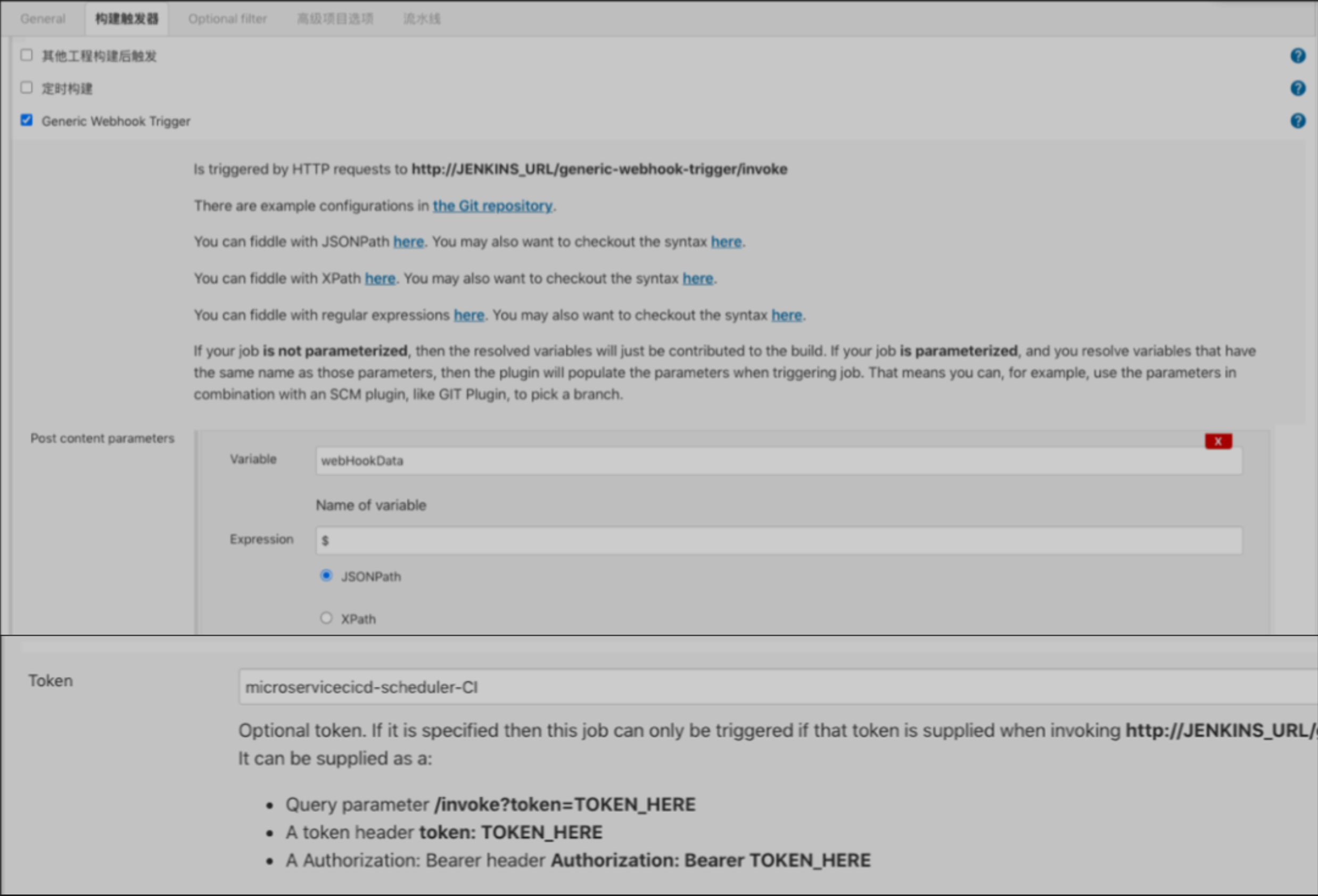The image size is (1318, 896).
Task: Check the 定时构建 checkbox
Action: coord(26,87)
